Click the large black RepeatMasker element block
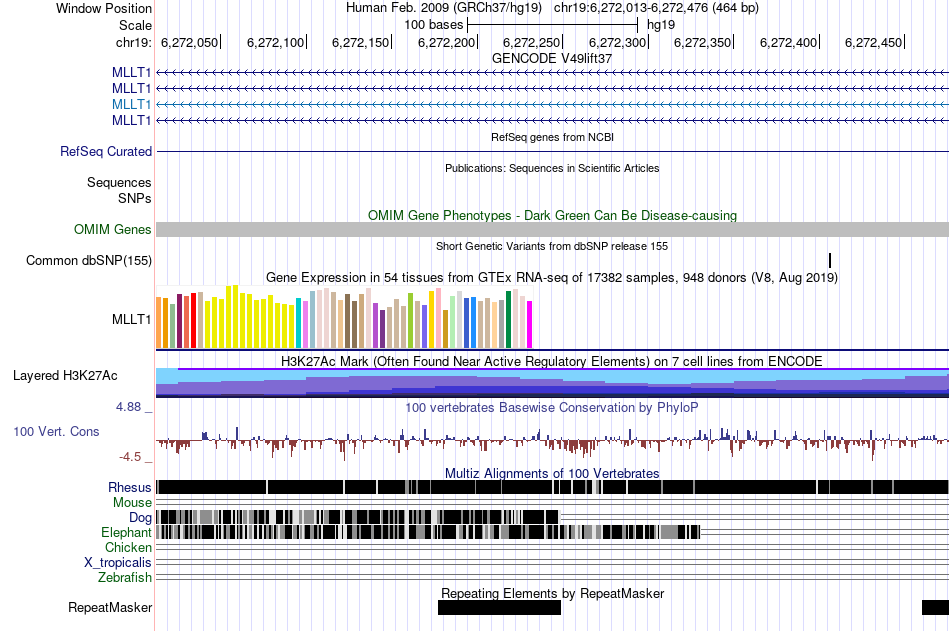Image resolution: width=950 pixels, height=631 pixels. 499,607
